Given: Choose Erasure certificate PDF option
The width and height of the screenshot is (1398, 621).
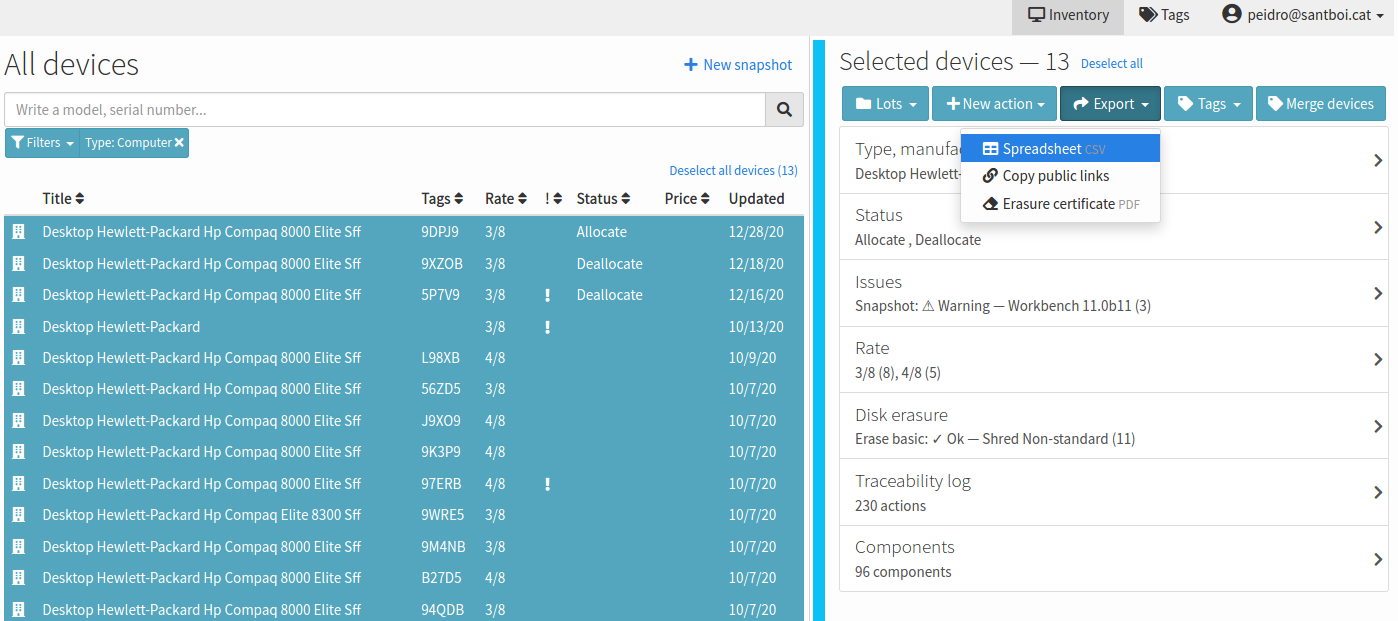Looking at the screenshot, I should (1060, 204).
